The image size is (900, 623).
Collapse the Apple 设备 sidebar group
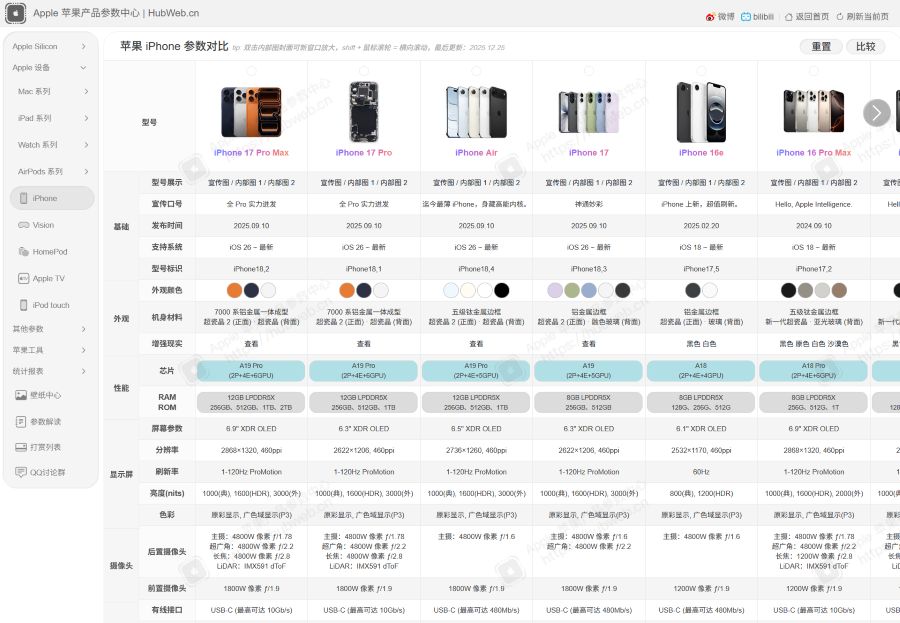click(x=47, y=67)
